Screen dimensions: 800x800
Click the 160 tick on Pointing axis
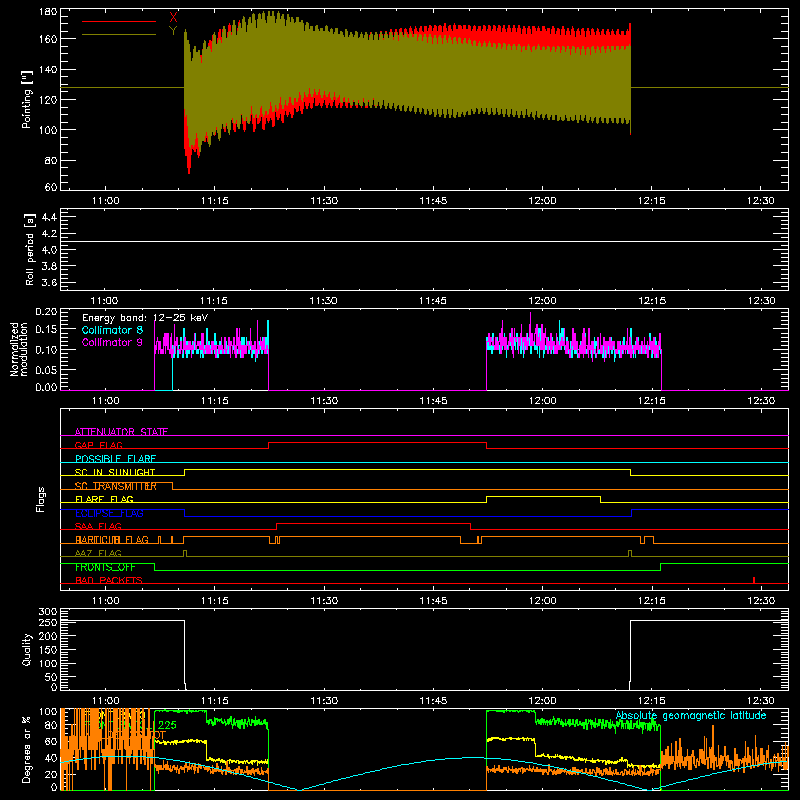(48, 39)
